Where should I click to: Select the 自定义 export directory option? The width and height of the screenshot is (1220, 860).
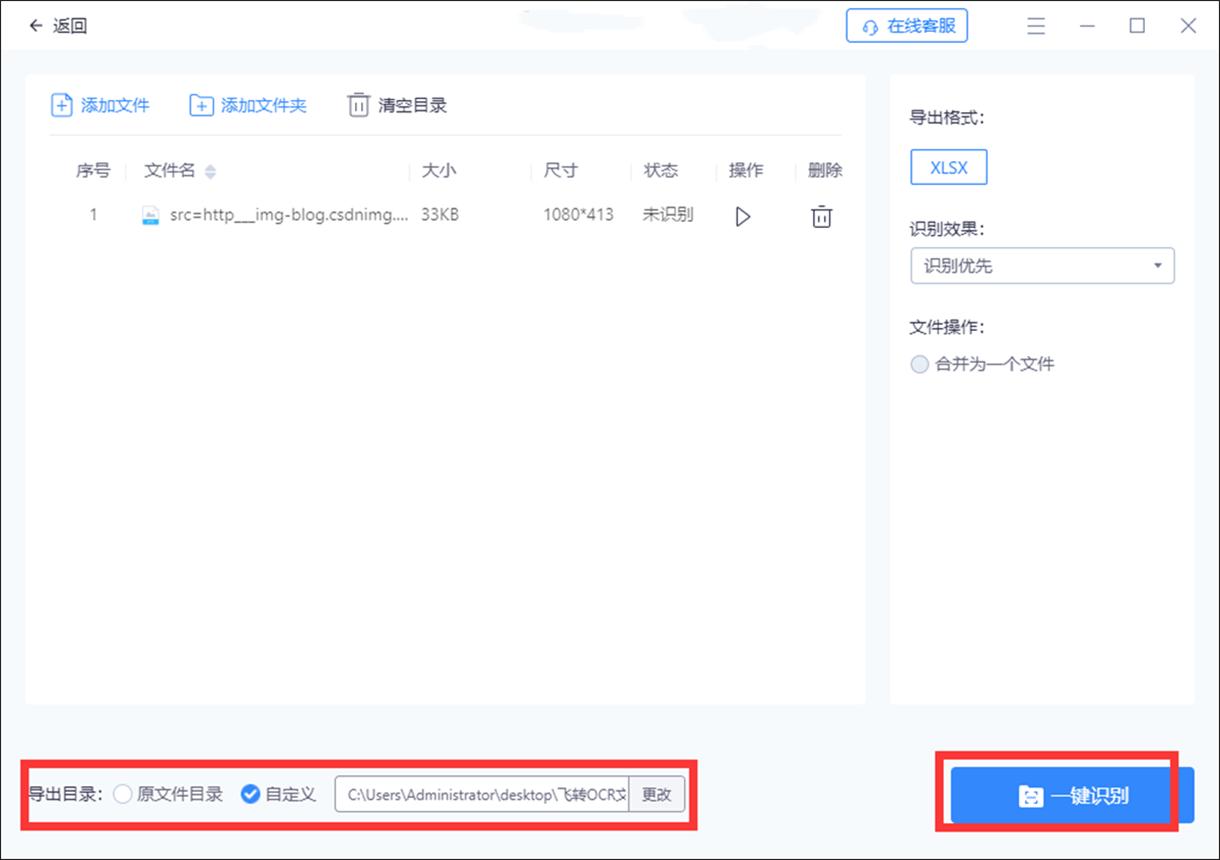click(250, 794)
